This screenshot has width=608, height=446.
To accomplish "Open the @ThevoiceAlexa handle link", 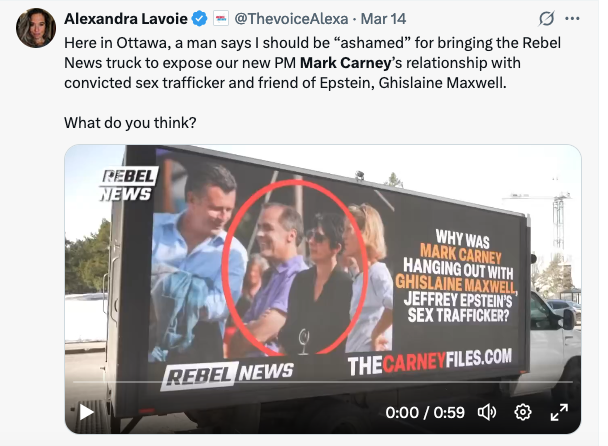I will [291, 19].
